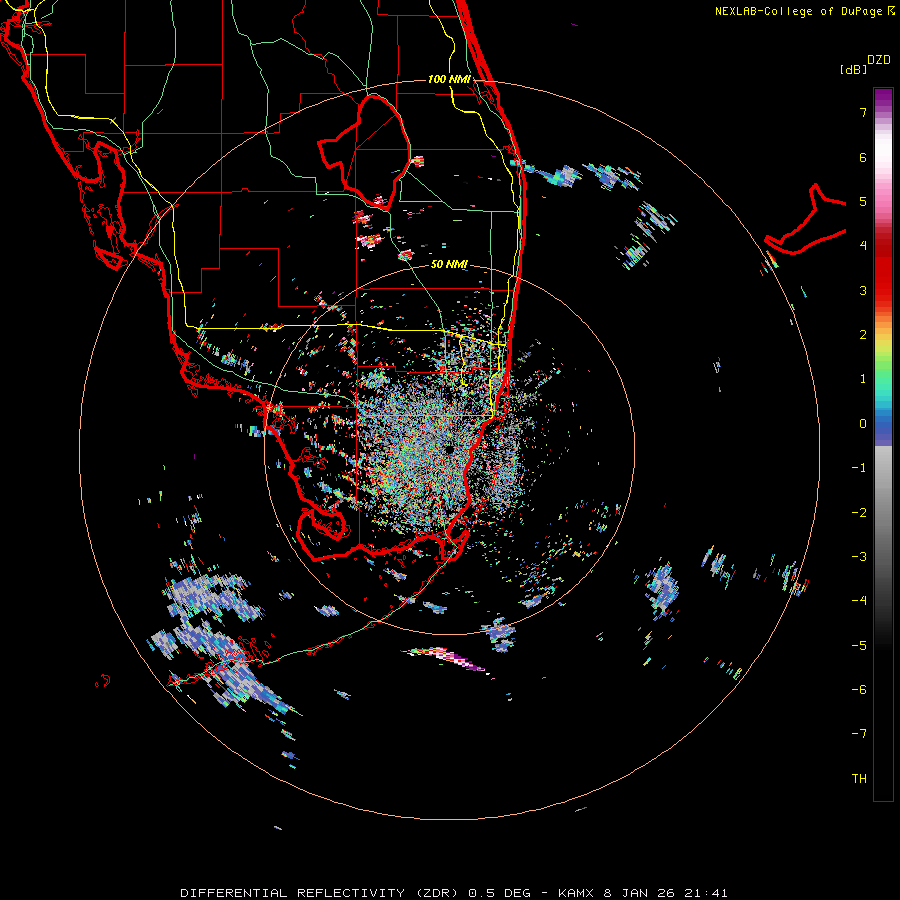Click the TH threshold label on the color scale

point(859,779)
